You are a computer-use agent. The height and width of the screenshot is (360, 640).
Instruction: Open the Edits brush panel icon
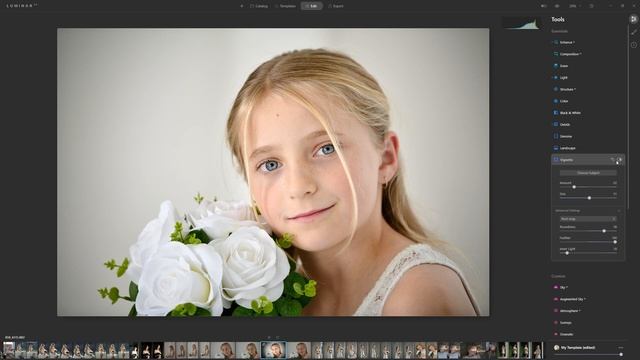point(634,32)
